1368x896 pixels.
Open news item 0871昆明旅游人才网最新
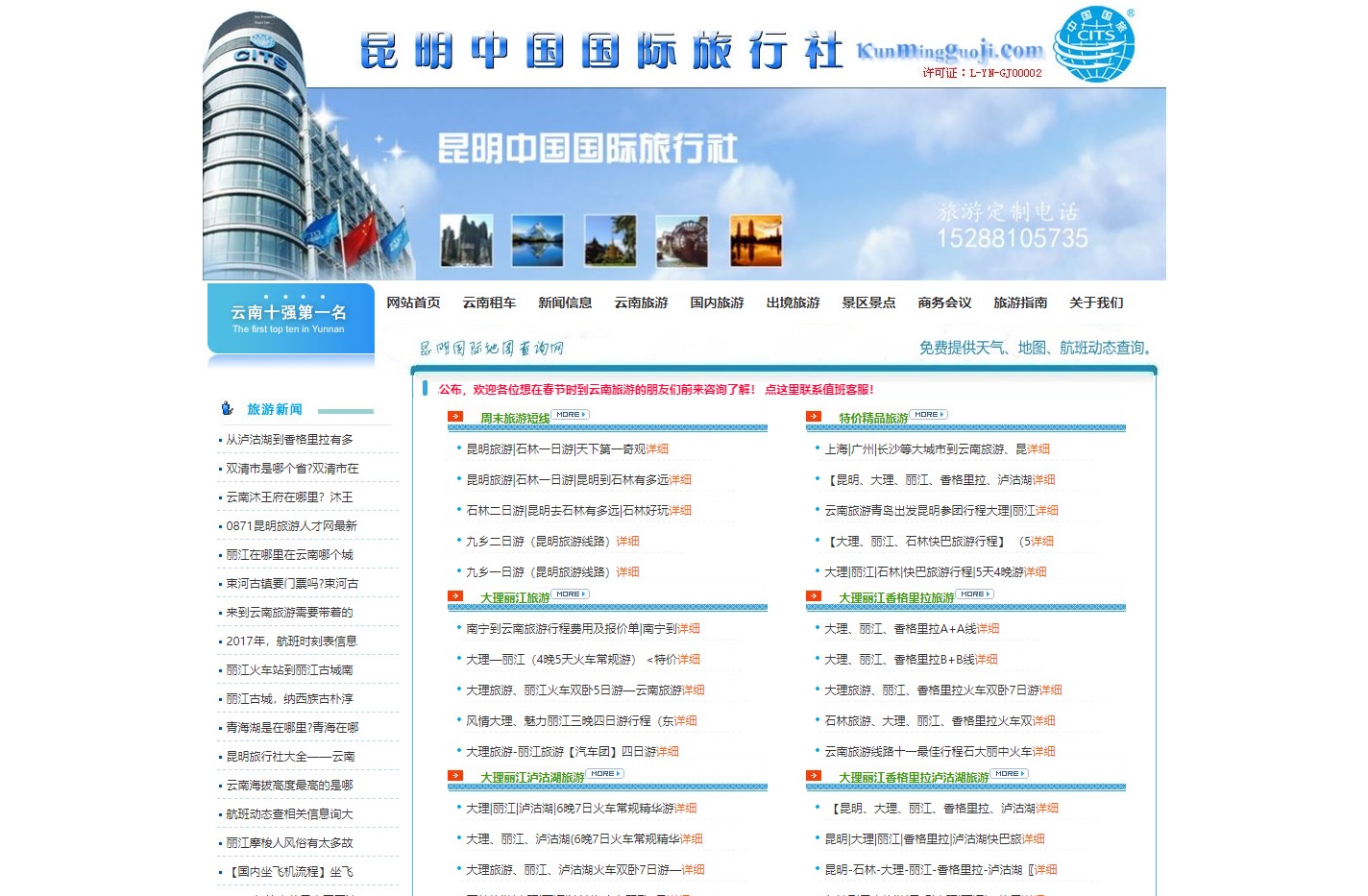[291, 526]
